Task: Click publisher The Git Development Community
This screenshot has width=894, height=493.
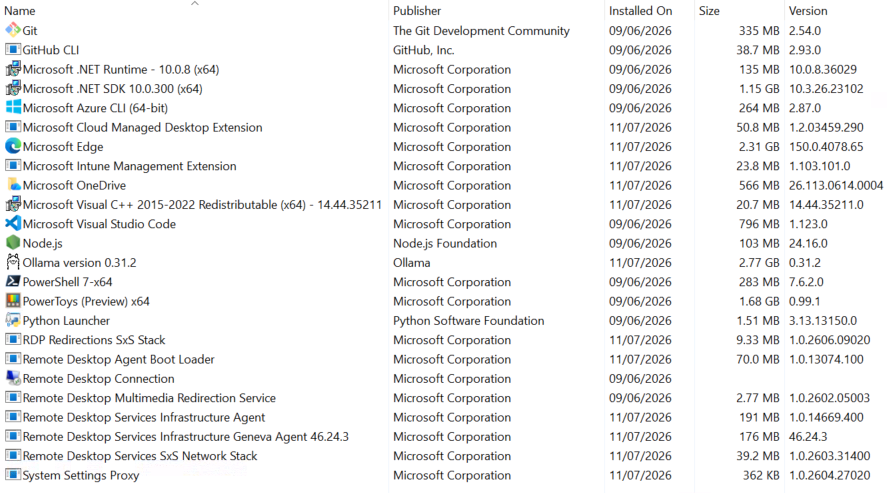Action: tap(481, 31)
